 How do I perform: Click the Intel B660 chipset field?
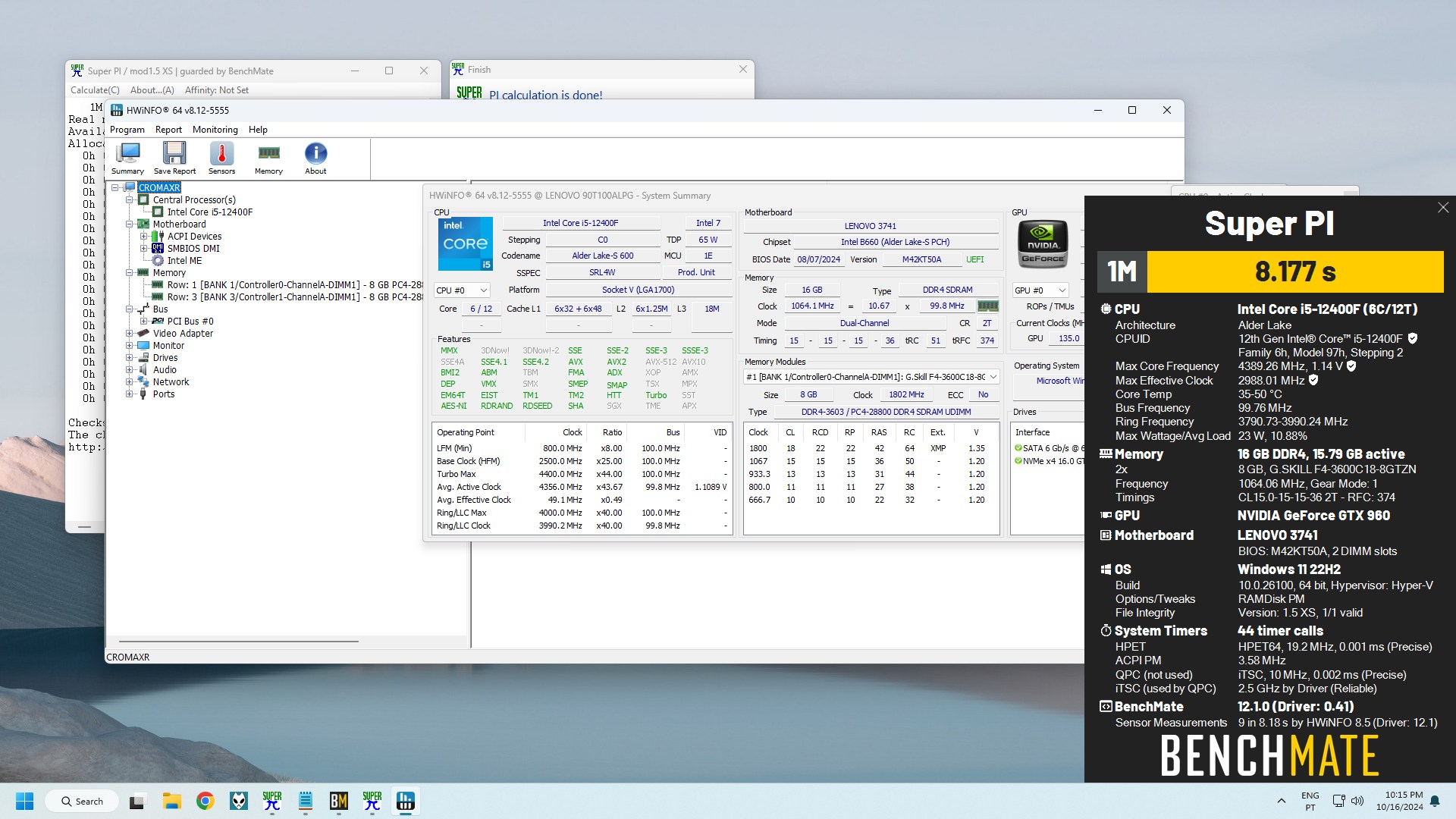point(895,242)
